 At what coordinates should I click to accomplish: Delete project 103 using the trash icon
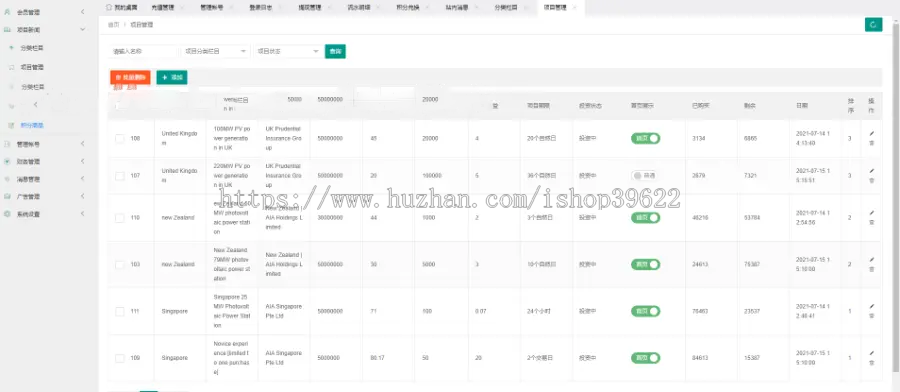(x=872, y=269)
